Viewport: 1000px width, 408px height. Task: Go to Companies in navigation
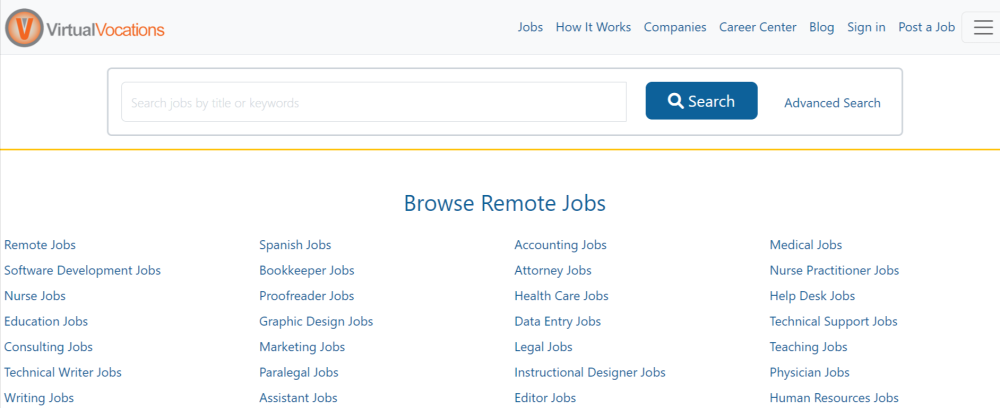click(675, 27)
